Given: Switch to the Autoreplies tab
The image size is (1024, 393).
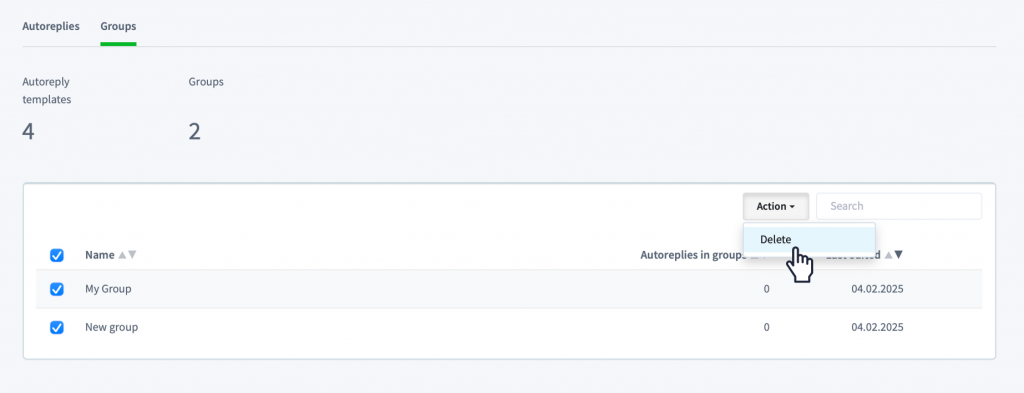Looking at the screenshot, I should tap(51, 27).
